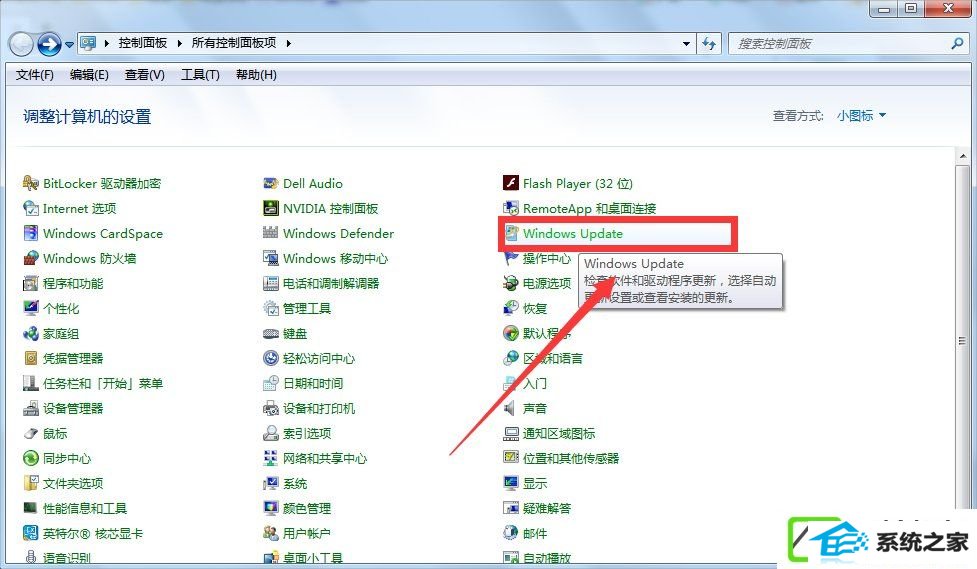Open the 设备和打印机 icon
This screenshot has width=977, height=569.
click(x=270, y=408)
